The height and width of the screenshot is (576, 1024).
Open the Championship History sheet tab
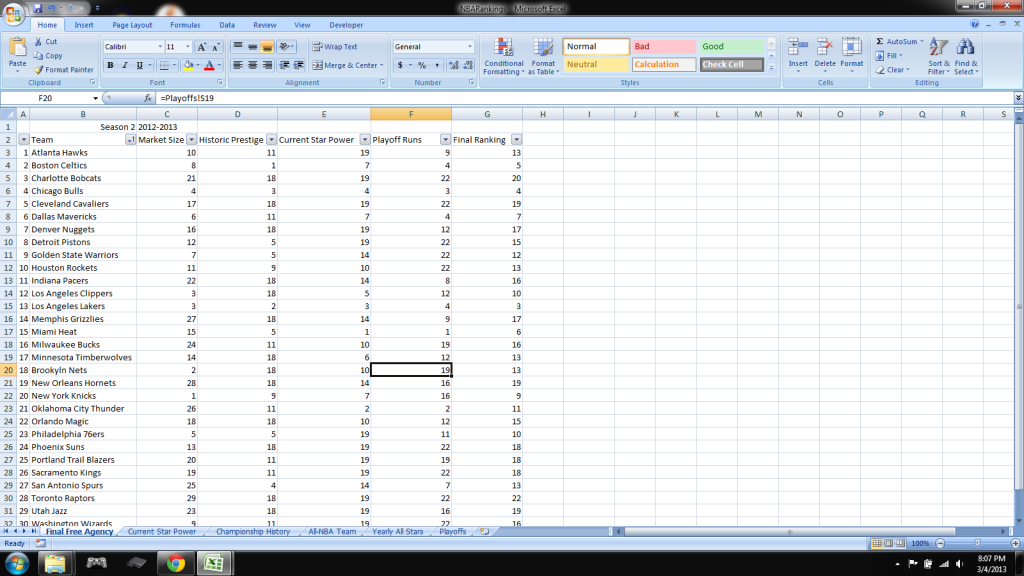[x=253, y=532]
